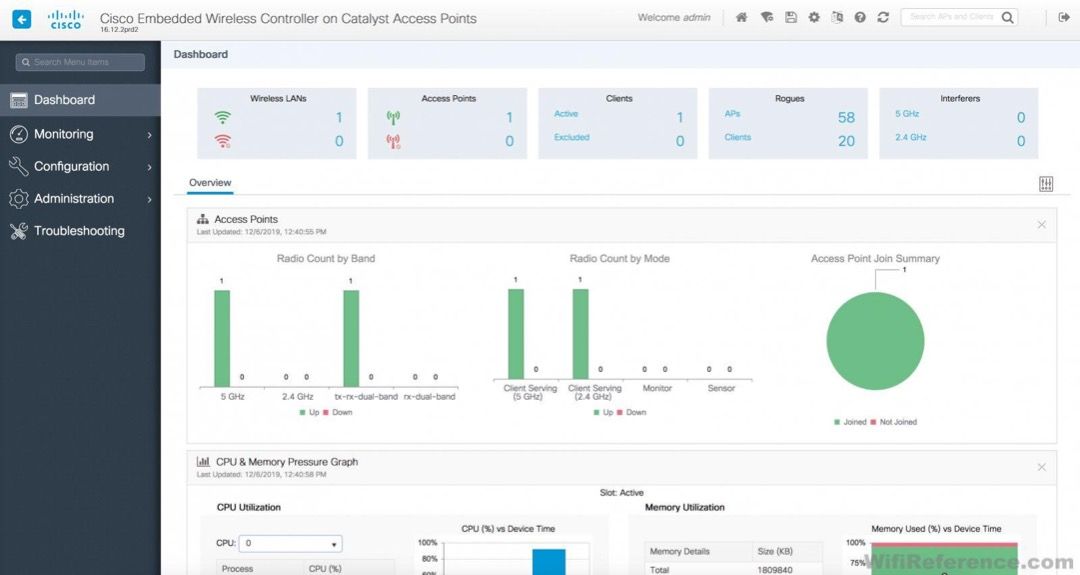Click the home icon in top toolbar
This screenshot has height=575, width=1080.
741,18
